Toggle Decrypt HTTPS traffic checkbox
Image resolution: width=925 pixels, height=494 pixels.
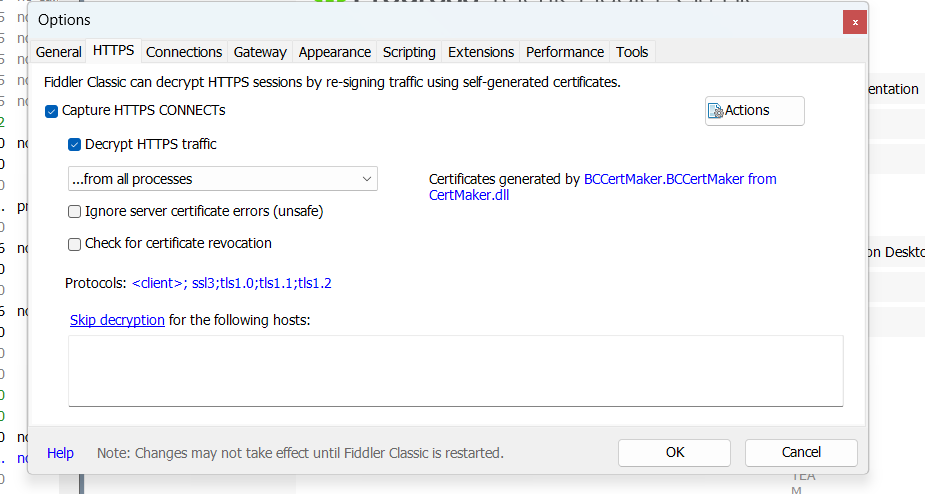pyautogui.click(x=74, y=144)
